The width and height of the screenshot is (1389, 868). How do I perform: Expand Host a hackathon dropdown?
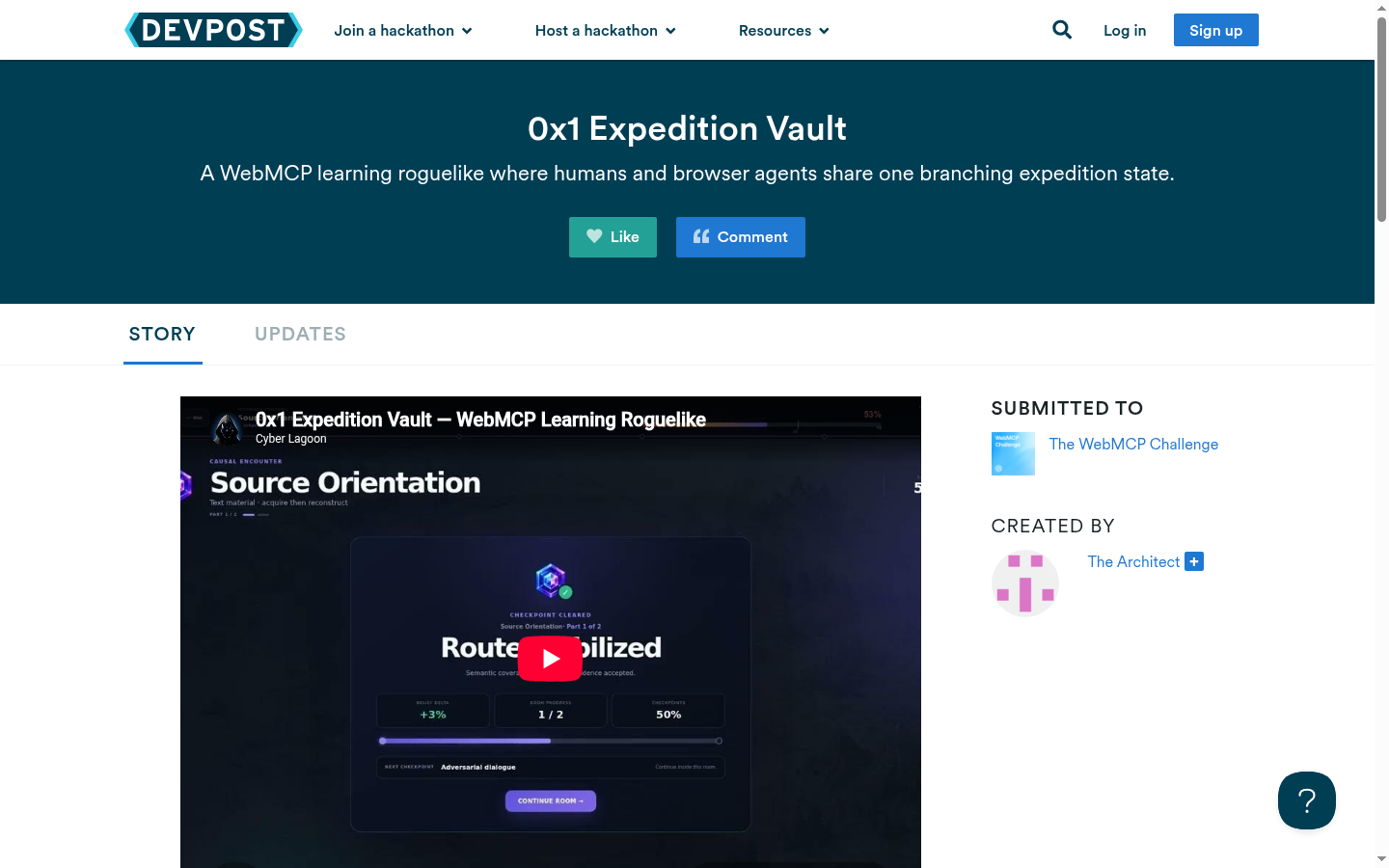click(606, 31)
